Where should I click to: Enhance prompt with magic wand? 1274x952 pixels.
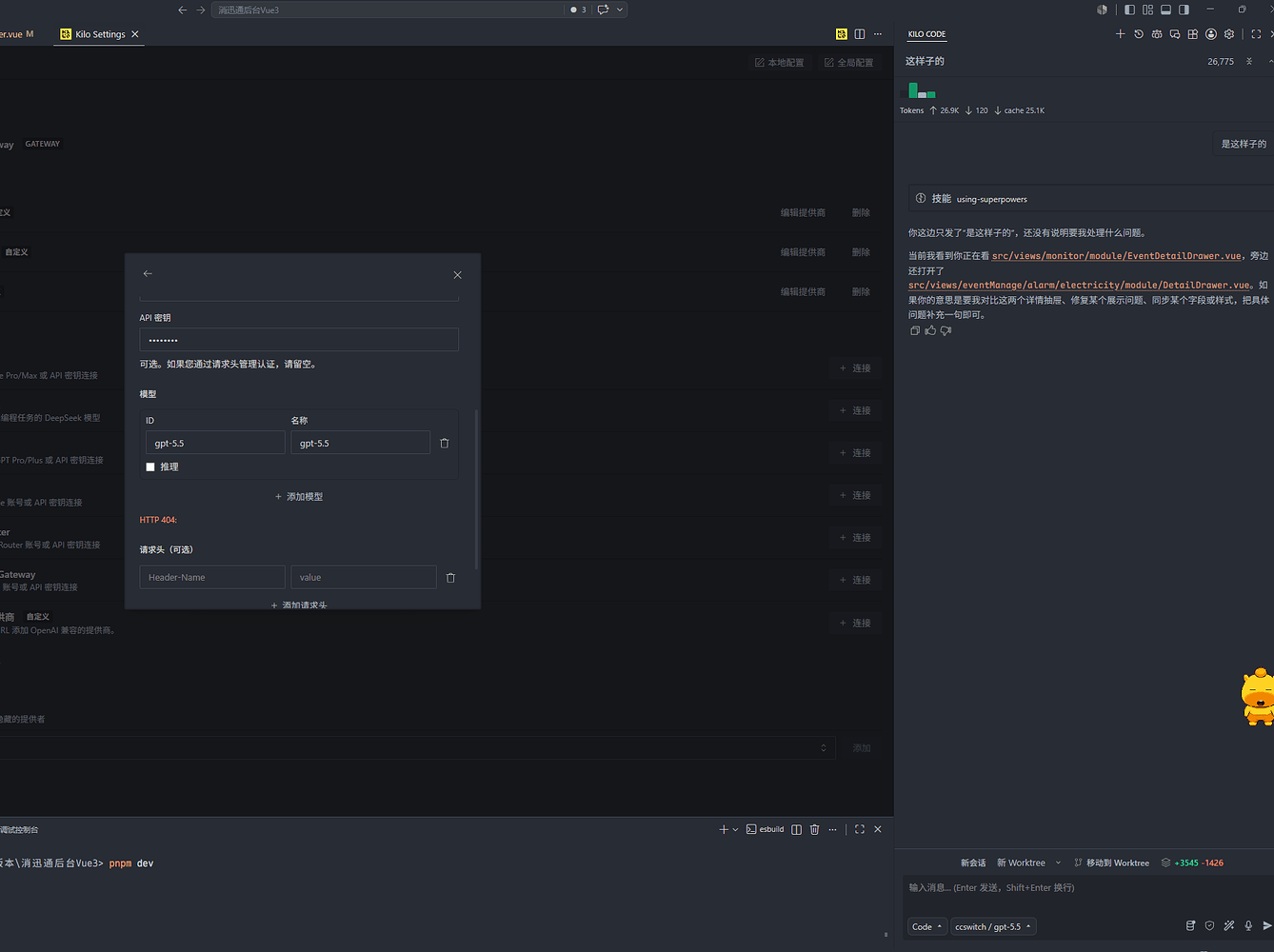1229,925
